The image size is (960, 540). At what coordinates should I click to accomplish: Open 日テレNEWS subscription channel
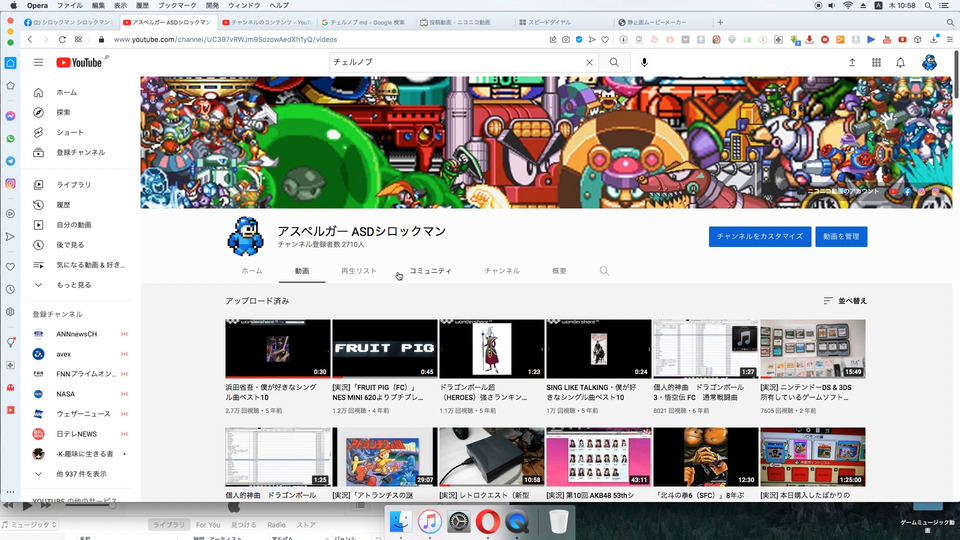pyautogui.click(x=77, y=434)
